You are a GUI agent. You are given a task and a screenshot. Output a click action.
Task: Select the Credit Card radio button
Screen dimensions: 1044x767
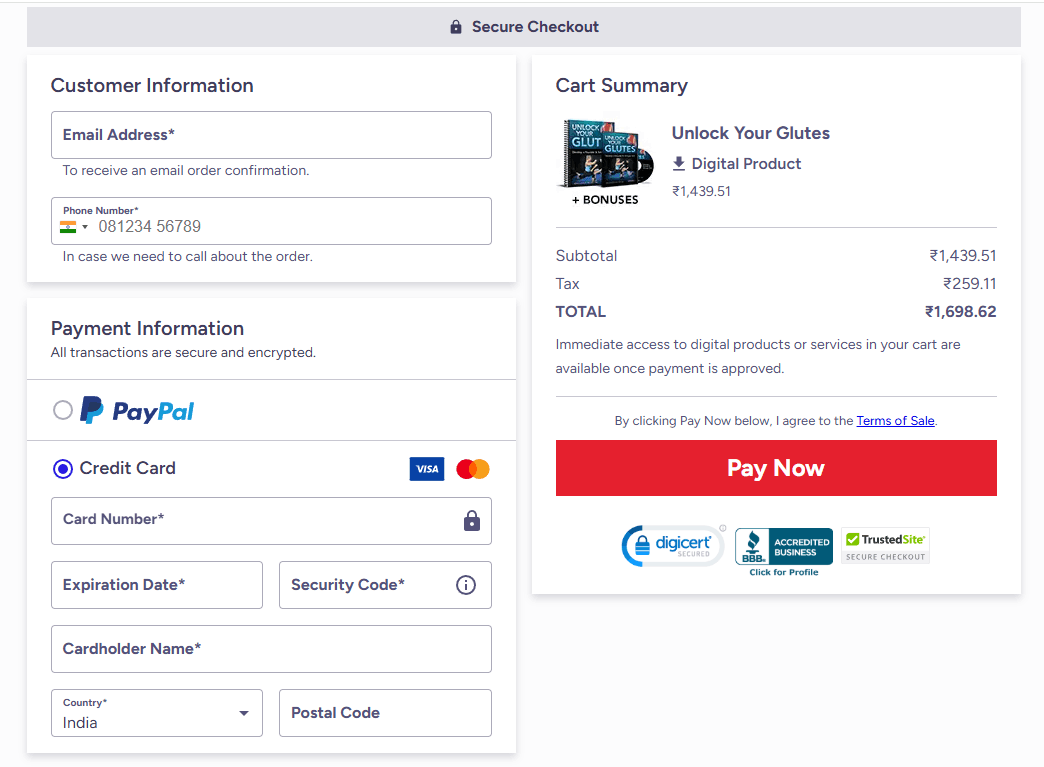coord(63,468)
